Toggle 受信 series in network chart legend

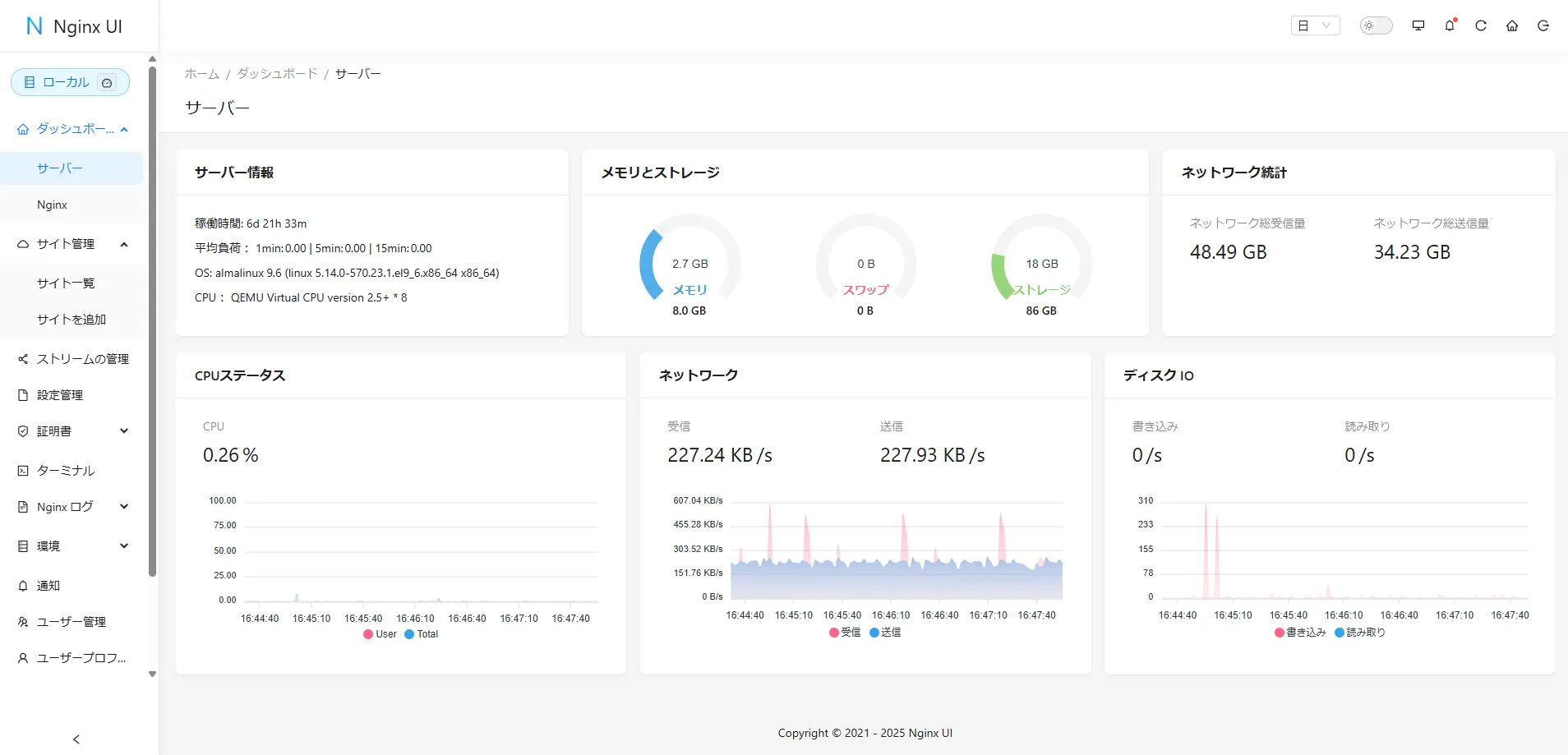point(845,633)
